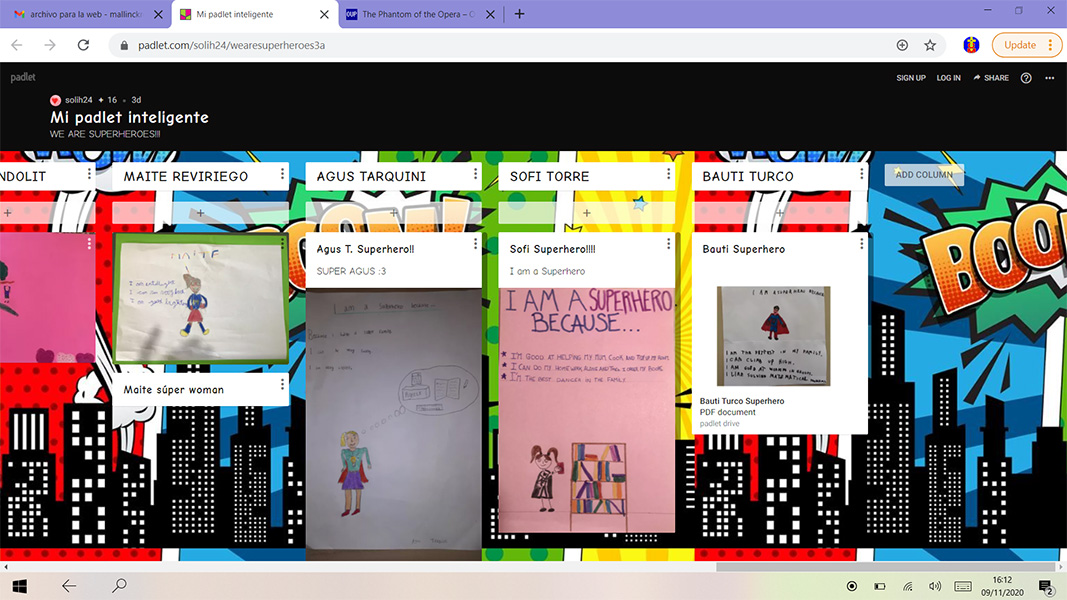
Task: Open the Padlet header three-dot menu
Action: coord(1049,78)
